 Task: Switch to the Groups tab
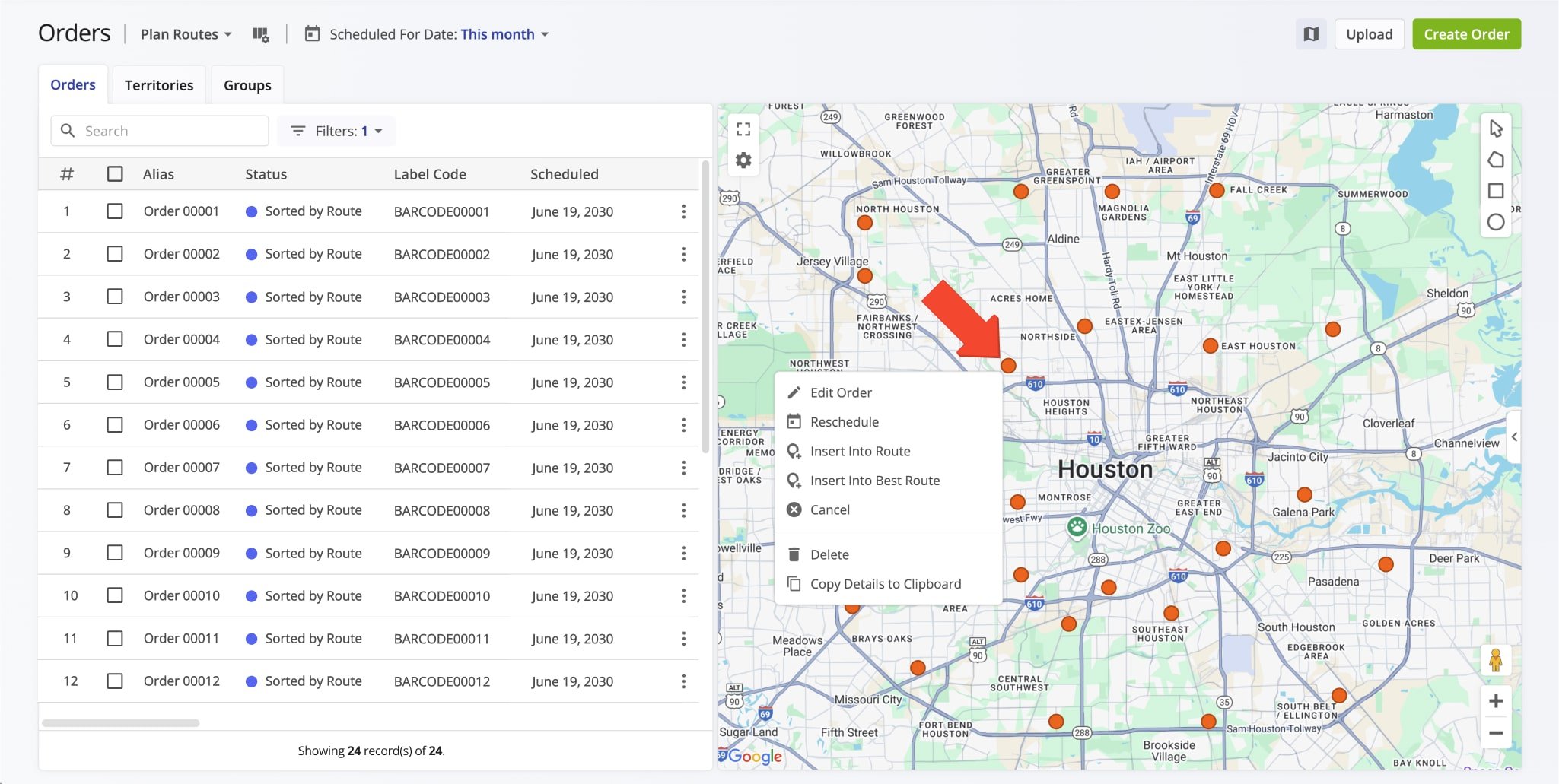click(x=247, y=85)
